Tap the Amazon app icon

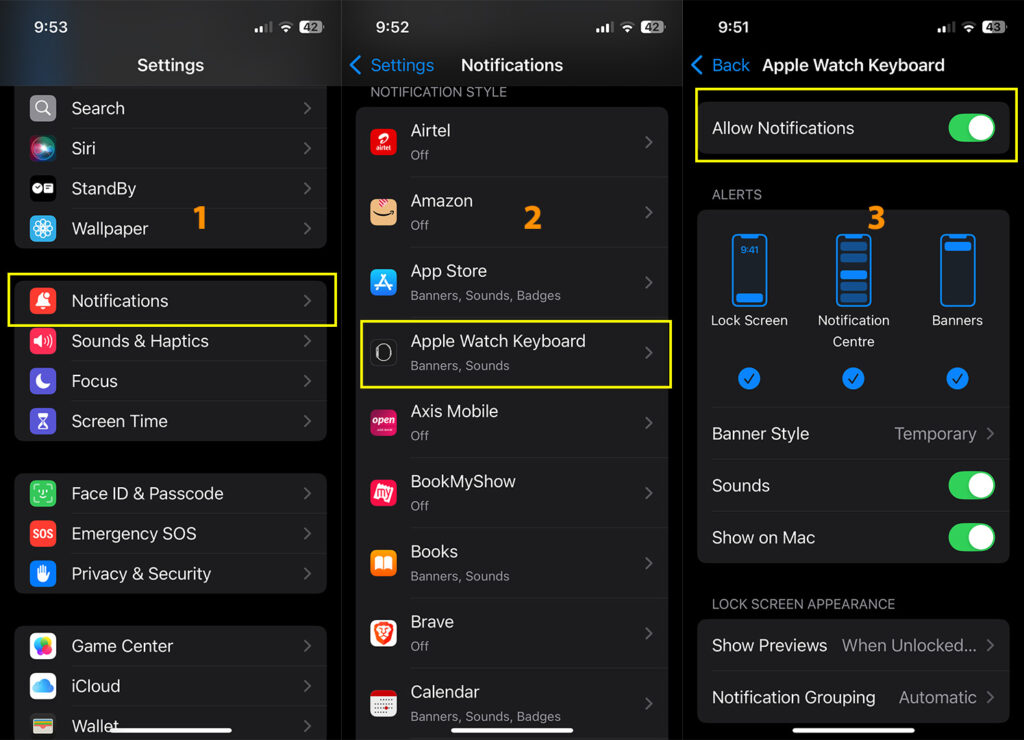(x=383, y=212)
